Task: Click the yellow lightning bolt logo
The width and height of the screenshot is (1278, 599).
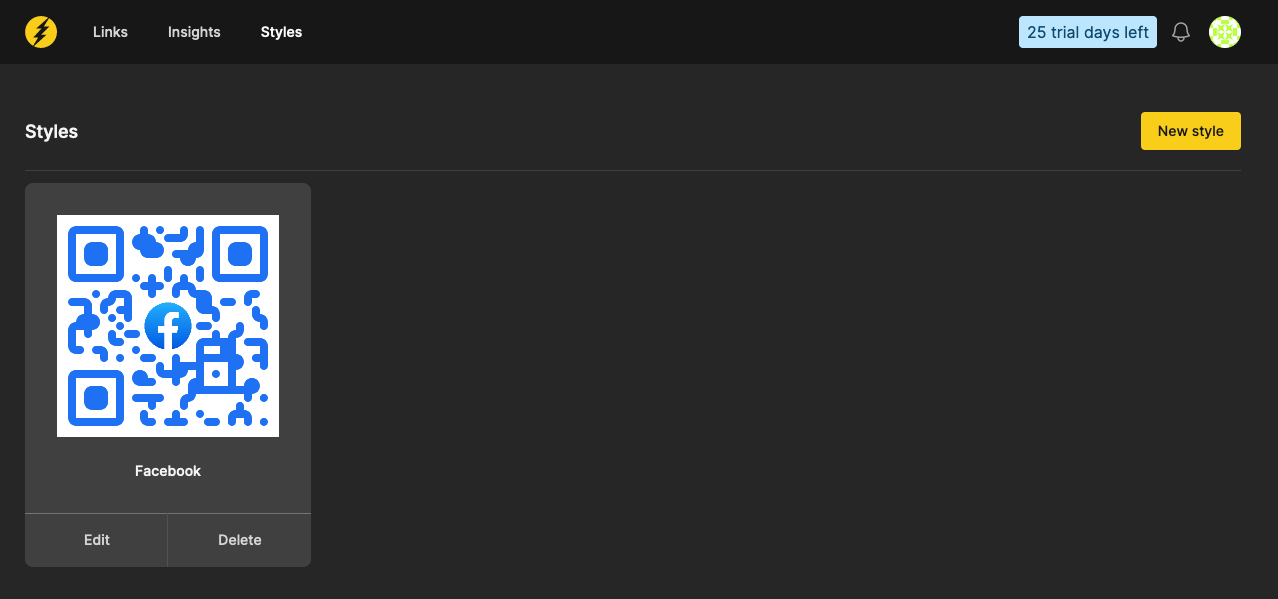Action: 41,32
